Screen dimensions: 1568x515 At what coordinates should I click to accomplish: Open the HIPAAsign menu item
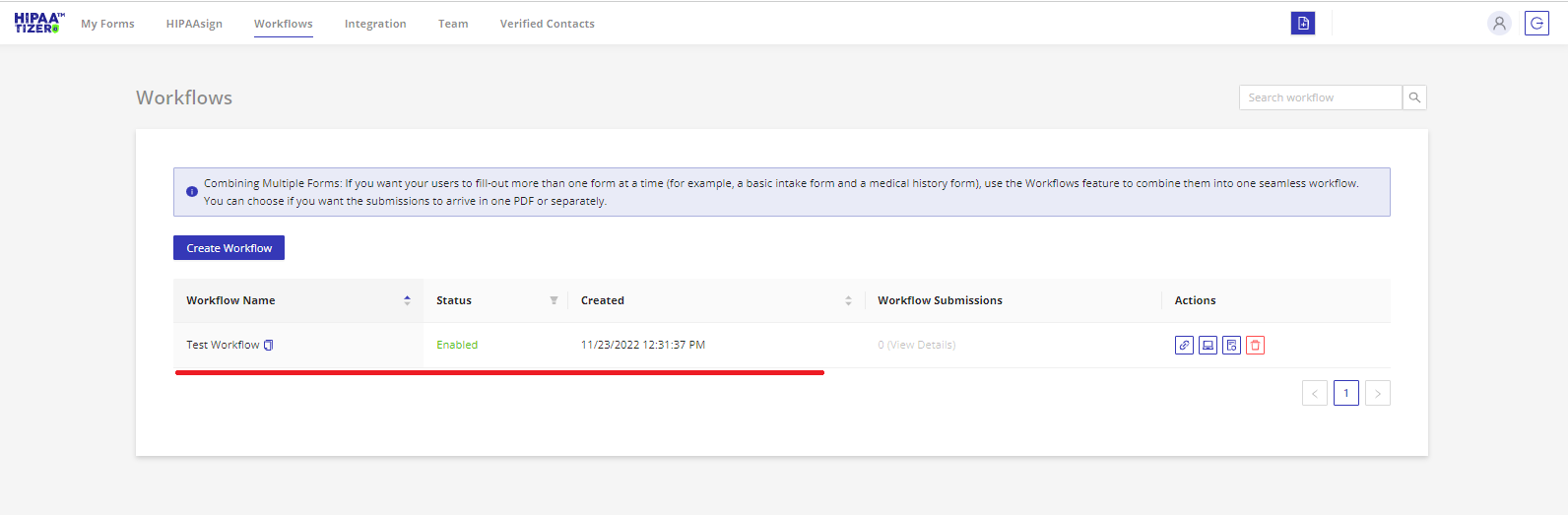[194, 24]
